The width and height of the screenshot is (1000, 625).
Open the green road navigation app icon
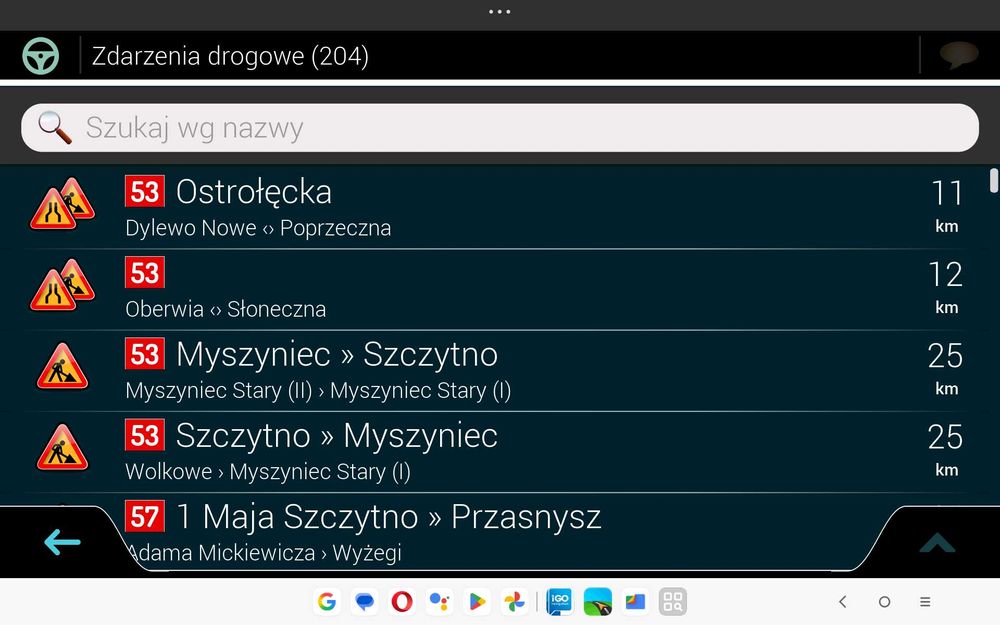(598, 601)
